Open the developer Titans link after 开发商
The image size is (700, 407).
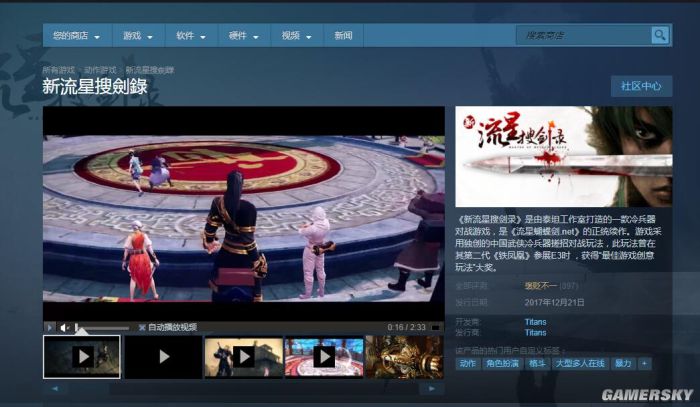535,322
